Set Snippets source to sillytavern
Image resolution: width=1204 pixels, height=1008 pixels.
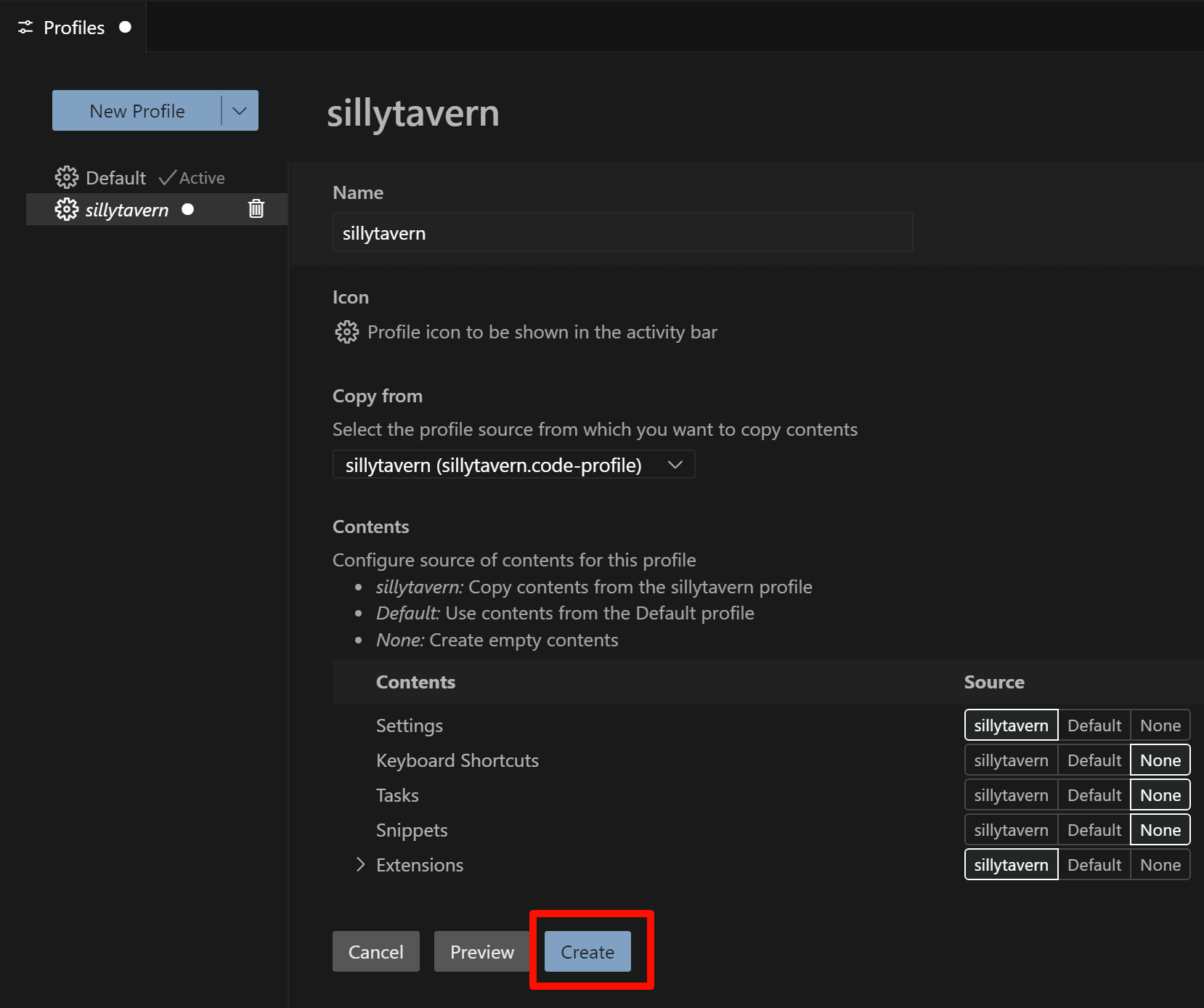click(x=1011, y=829)
